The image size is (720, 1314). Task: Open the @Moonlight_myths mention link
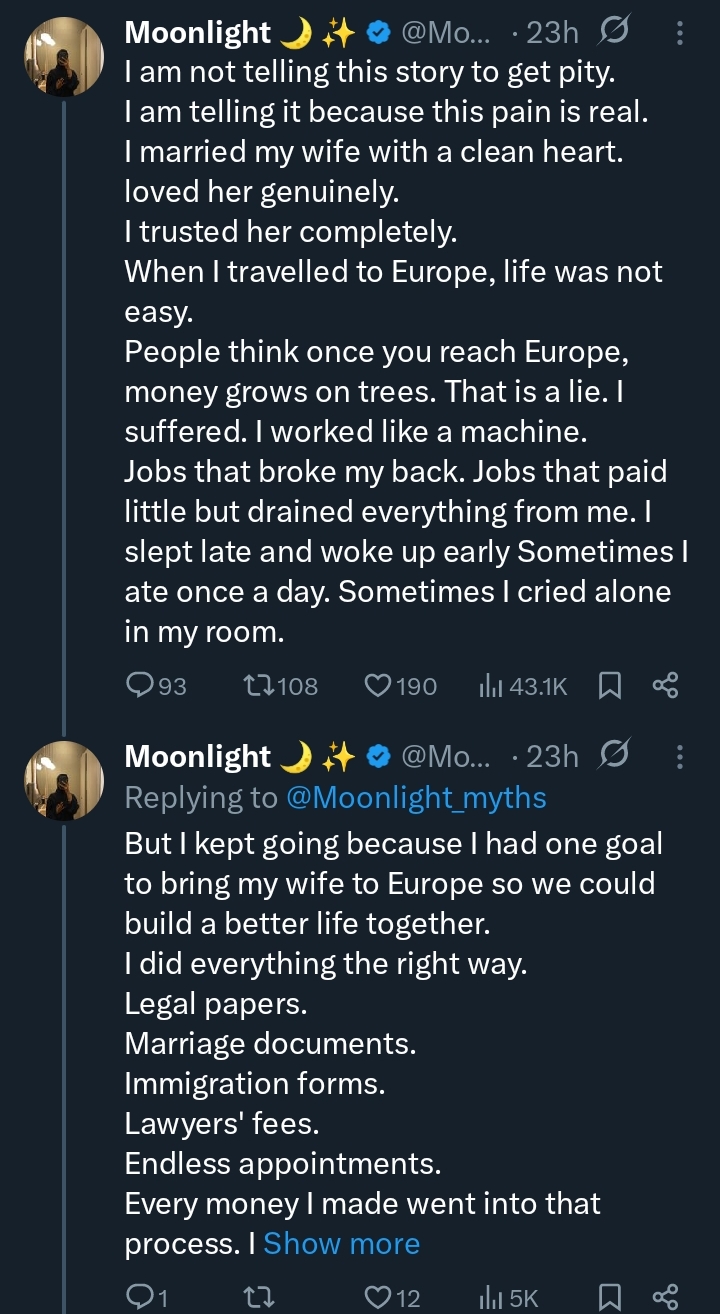coord(416,797)
